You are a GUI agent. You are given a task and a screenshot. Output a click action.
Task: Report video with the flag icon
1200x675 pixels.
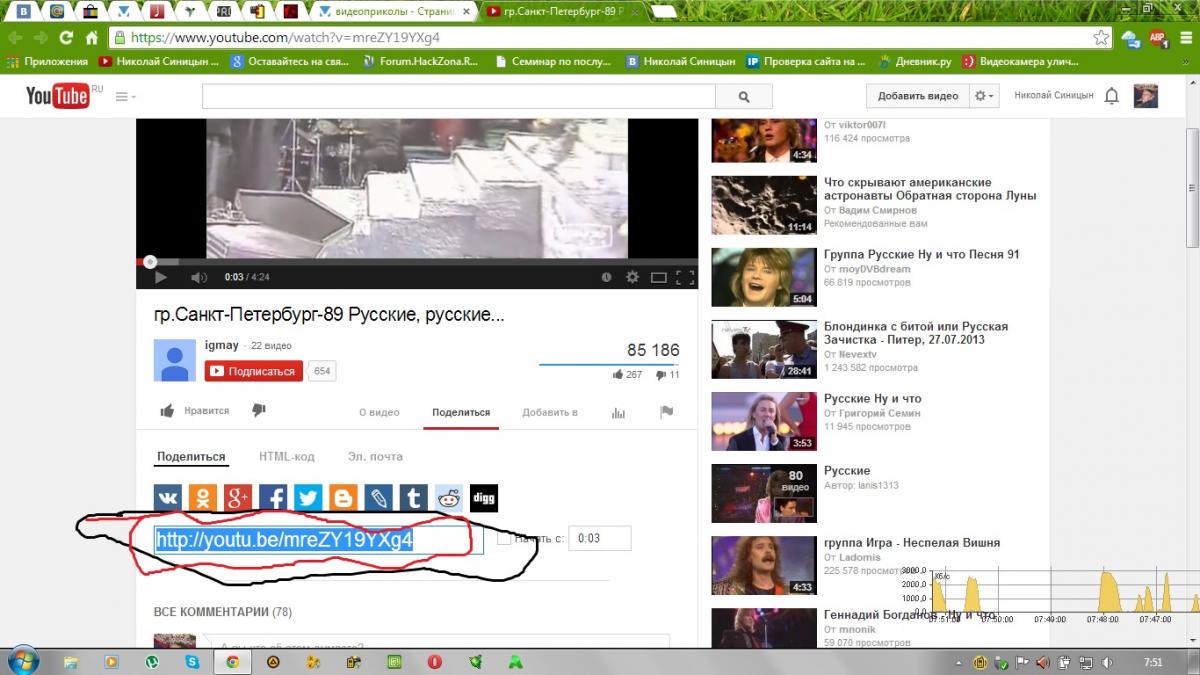click(666, 412)
